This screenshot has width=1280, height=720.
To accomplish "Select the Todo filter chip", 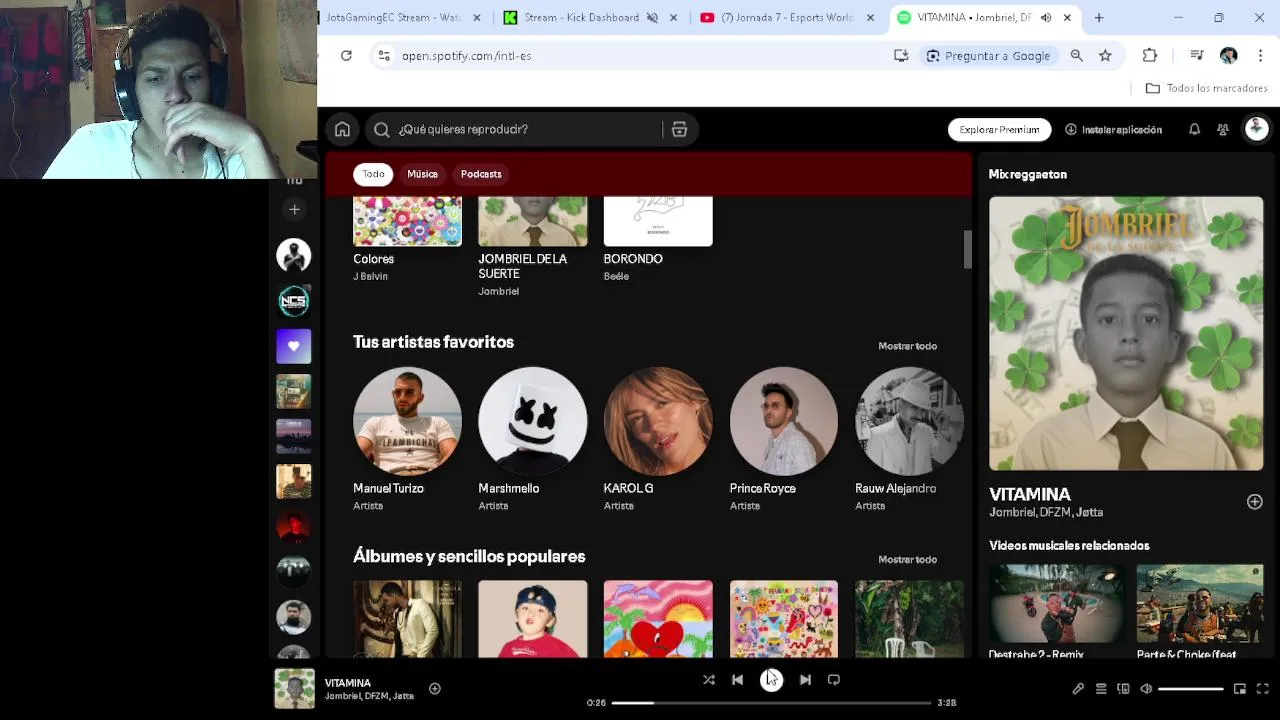I will coord(373,174).
